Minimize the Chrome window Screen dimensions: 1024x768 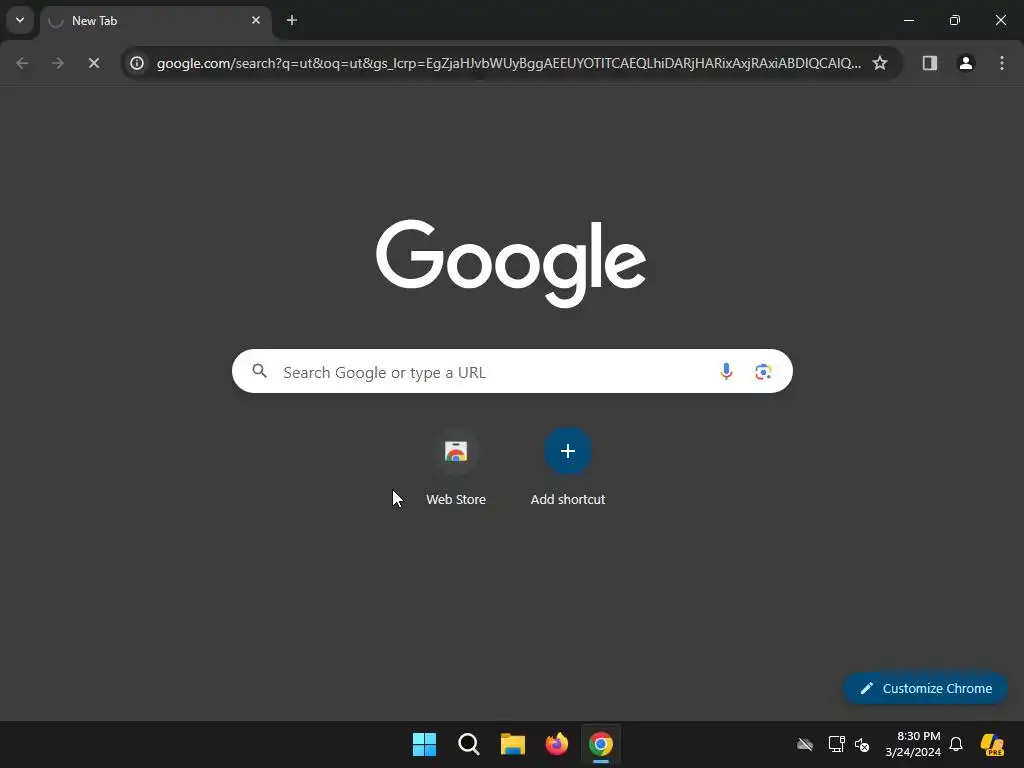(908, 20)
